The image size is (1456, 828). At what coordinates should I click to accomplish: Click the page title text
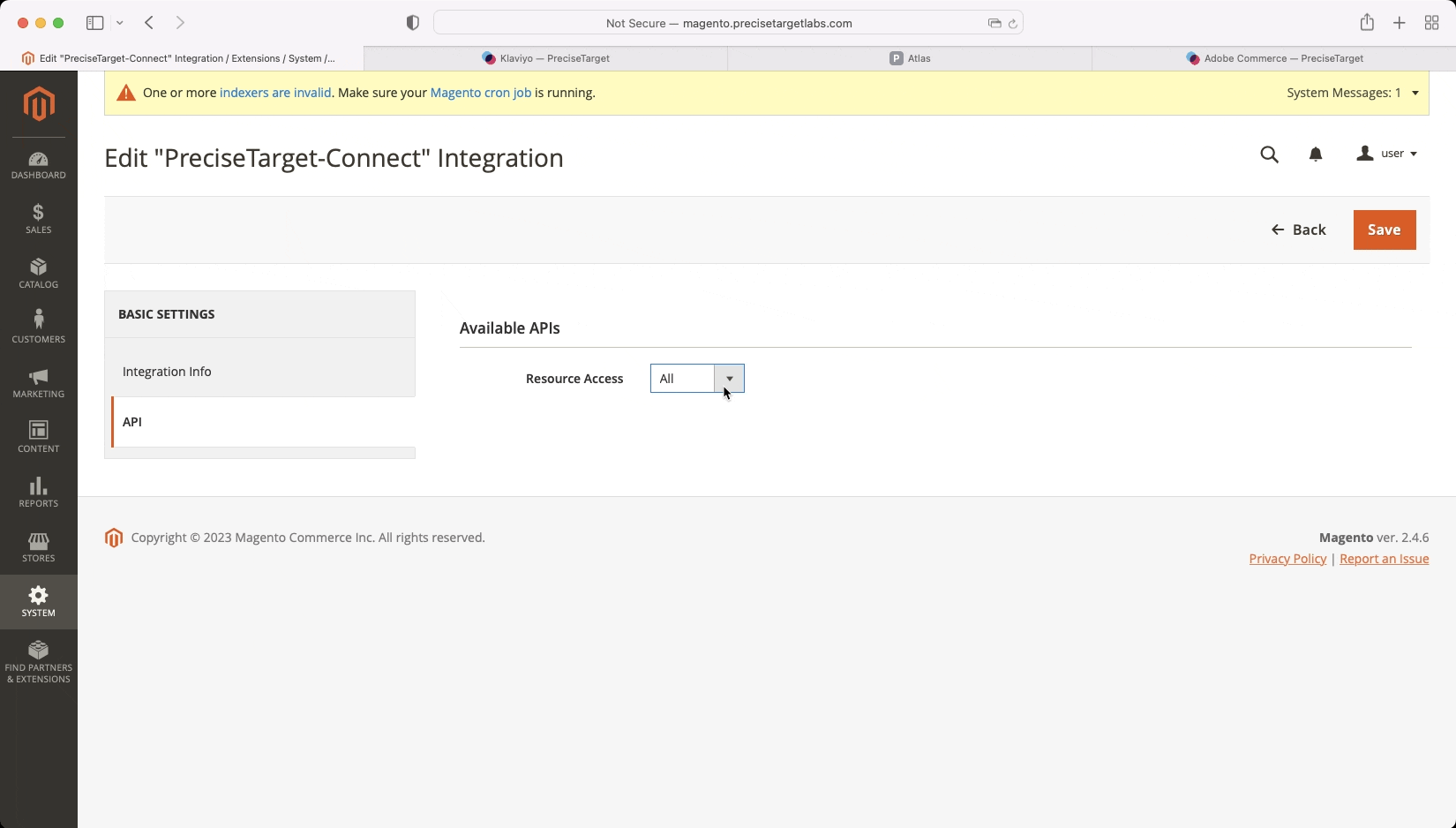point(334,158)
